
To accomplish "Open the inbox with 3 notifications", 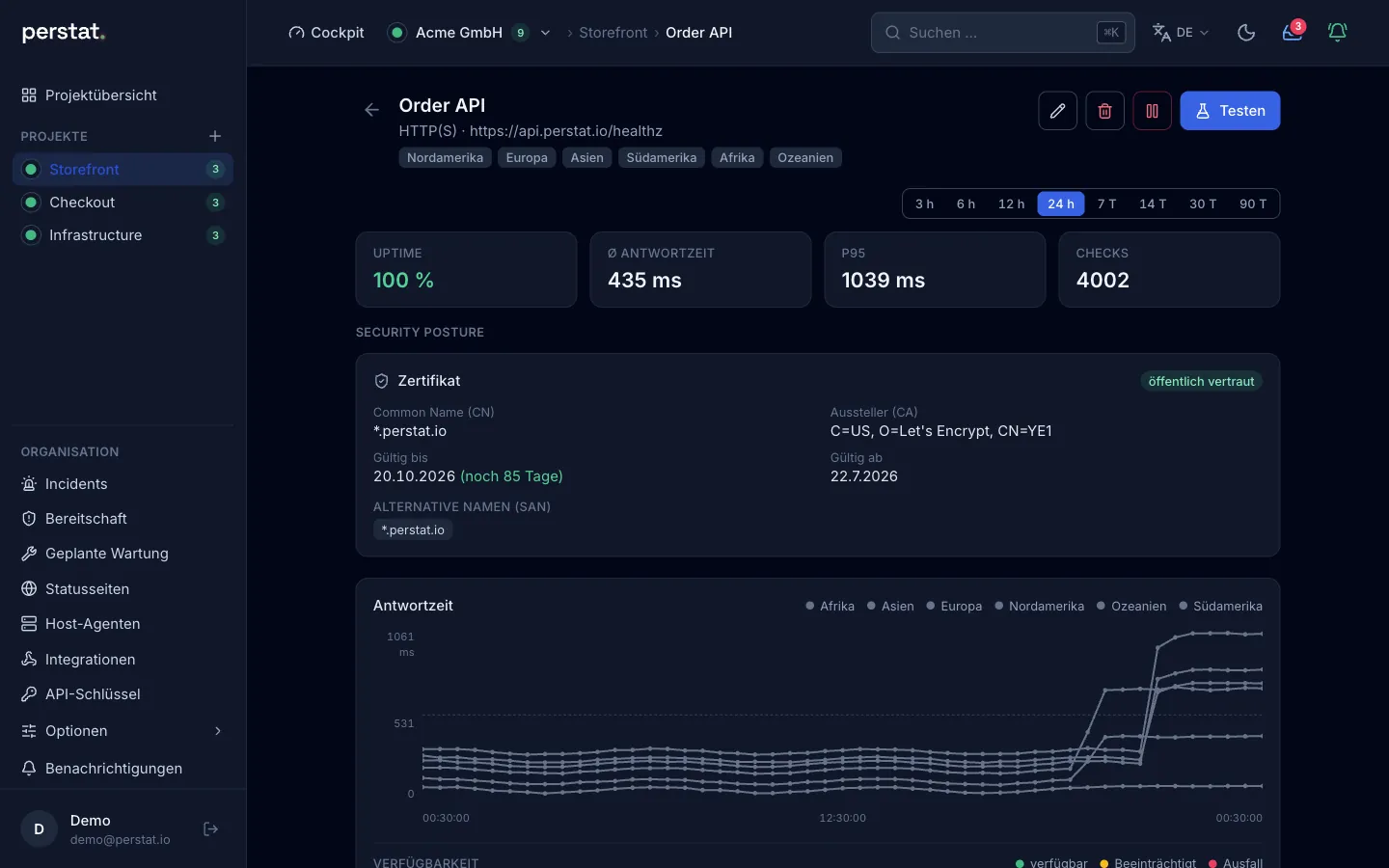I will click(1293, 33).
